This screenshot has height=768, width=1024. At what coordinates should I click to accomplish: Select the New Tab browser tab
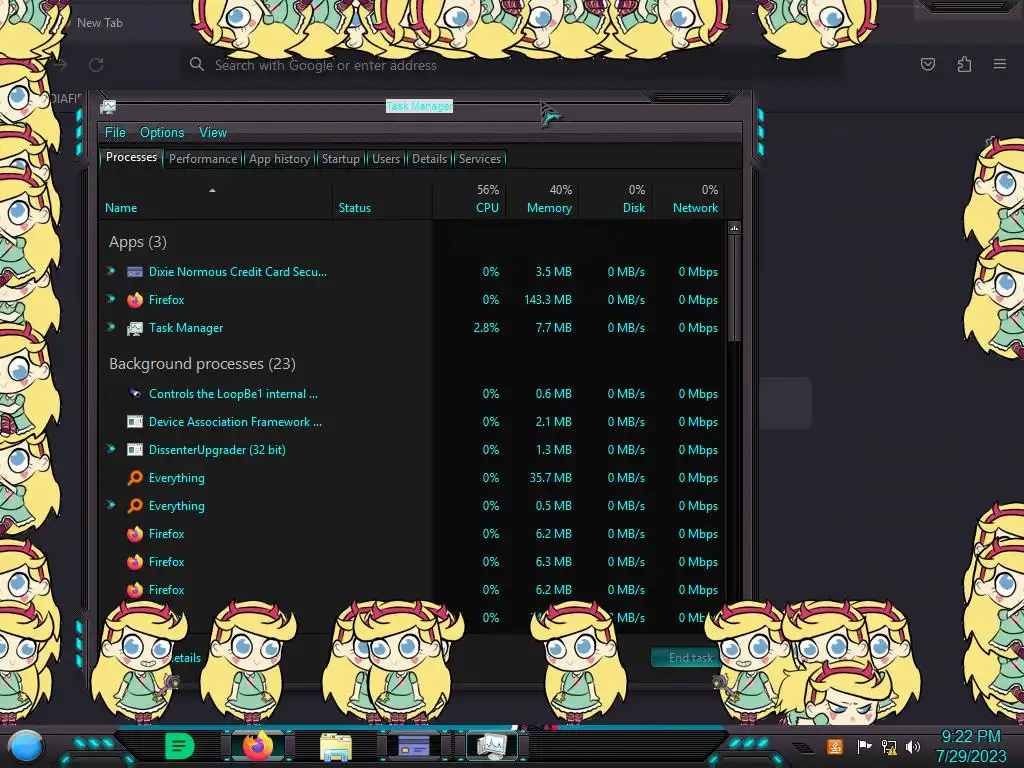pyautogui.click(x=100, y=23)
